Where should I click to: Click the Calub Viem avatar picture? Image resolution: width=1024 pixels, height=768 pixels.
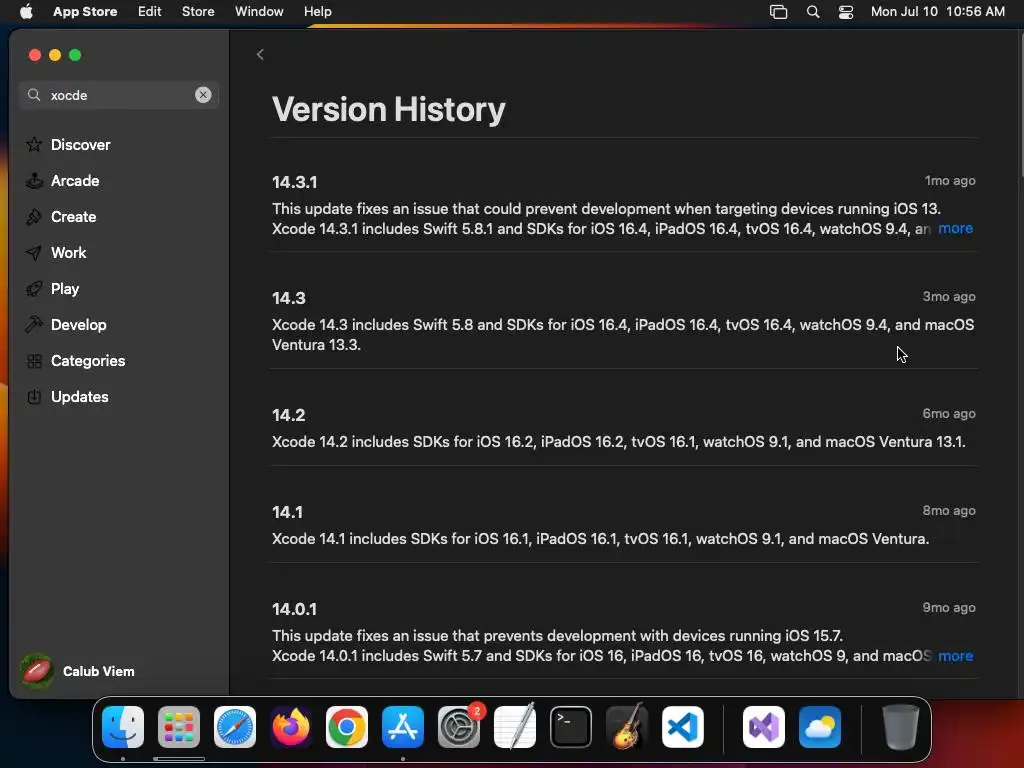[x=37, y=671]
